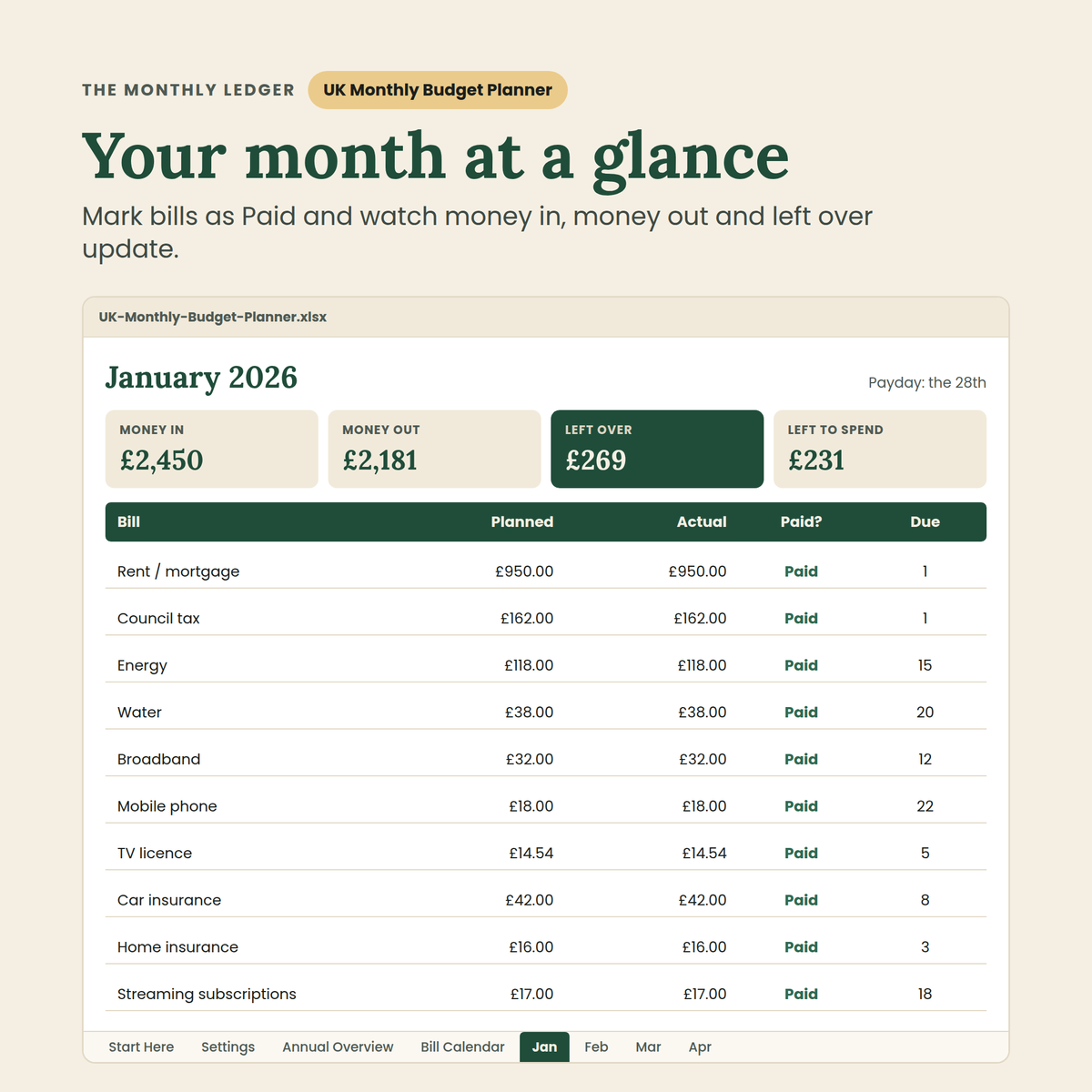1092x1092 pixels.
Task: Click due day 22 in Mobile phone row
Action: [x=925, y=806]
